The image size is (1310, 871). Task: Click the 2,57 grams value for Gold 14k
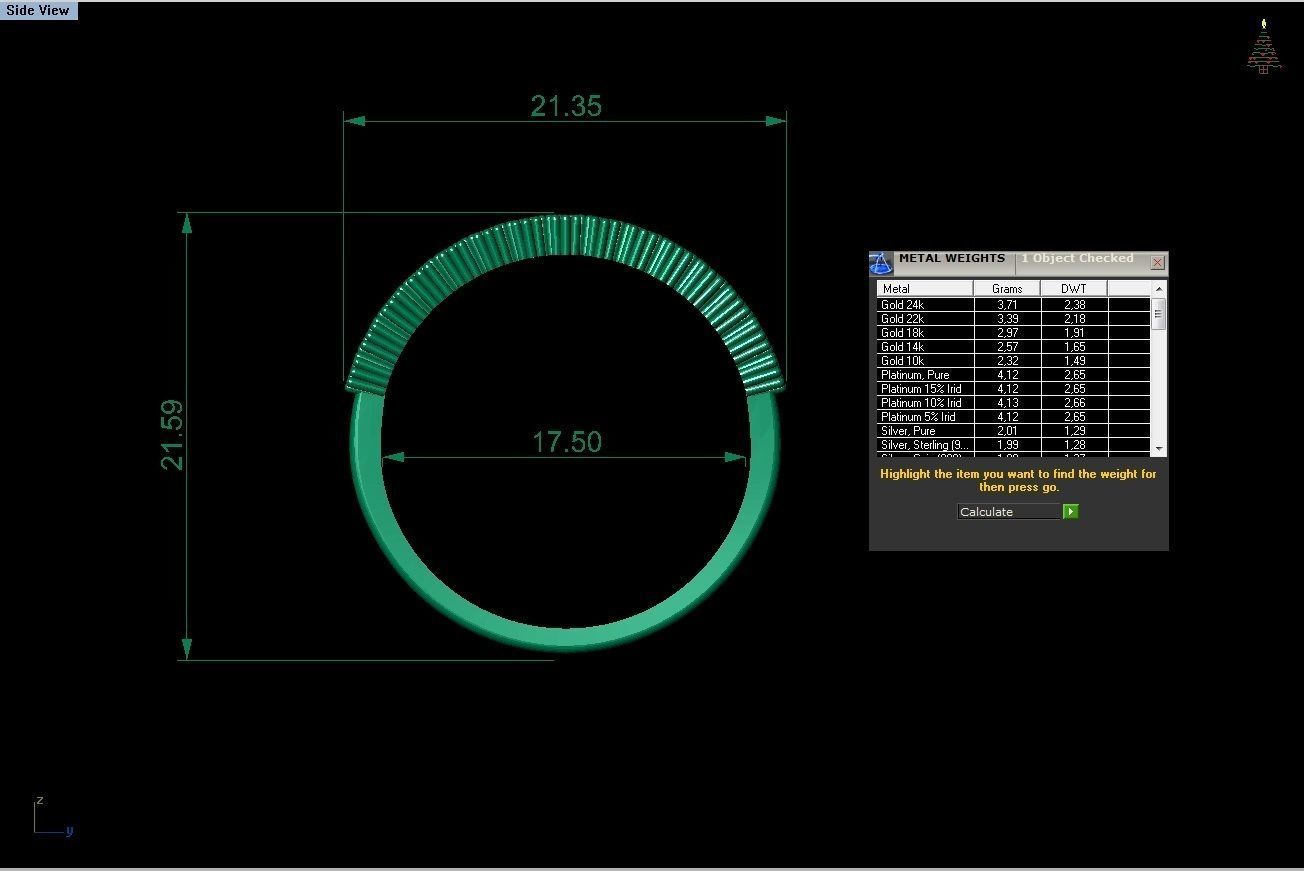1007,347
